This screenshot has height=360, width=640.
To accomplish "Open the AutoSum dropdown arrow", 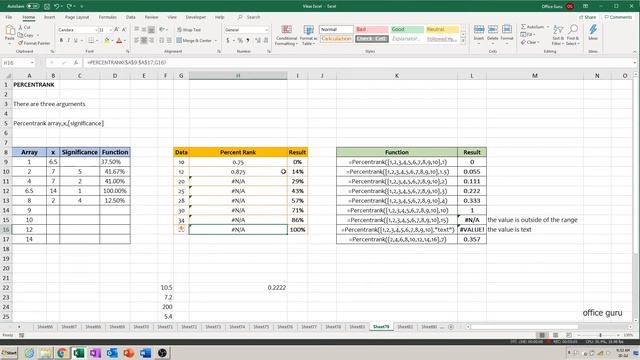I will [x=548, y=27].
